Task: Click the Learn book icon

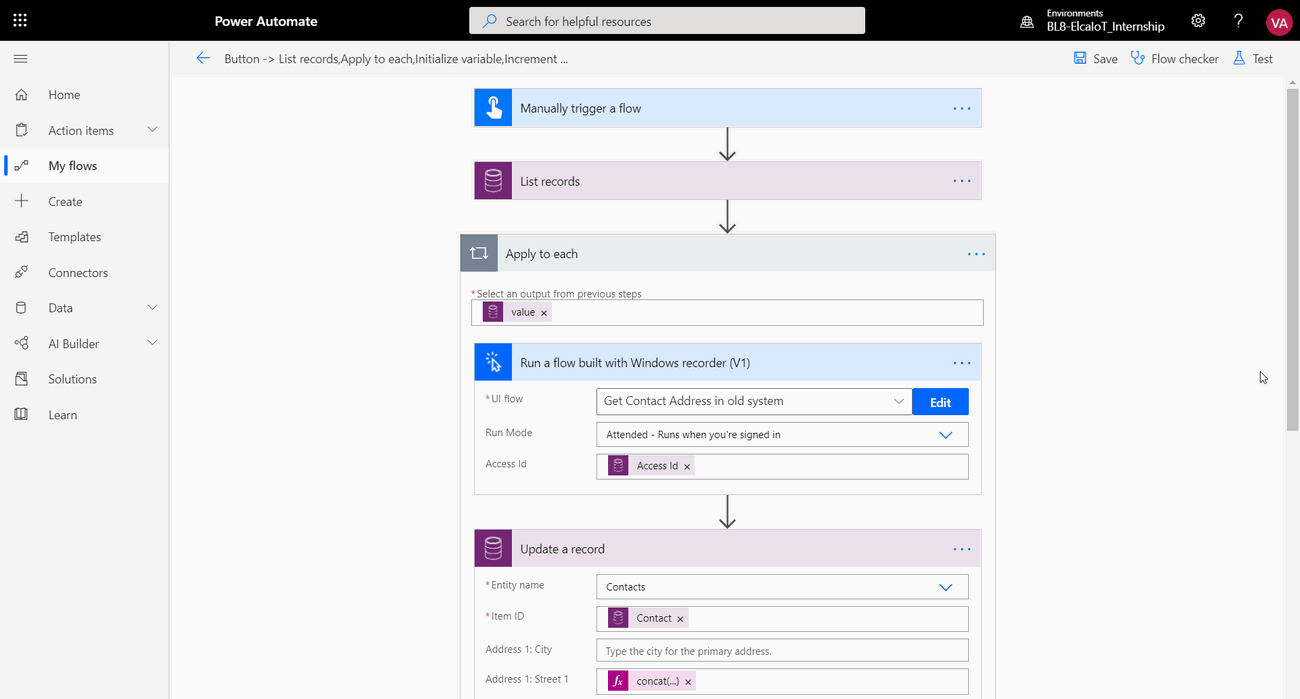Action: pyautogui.click(x=21, y=414)
